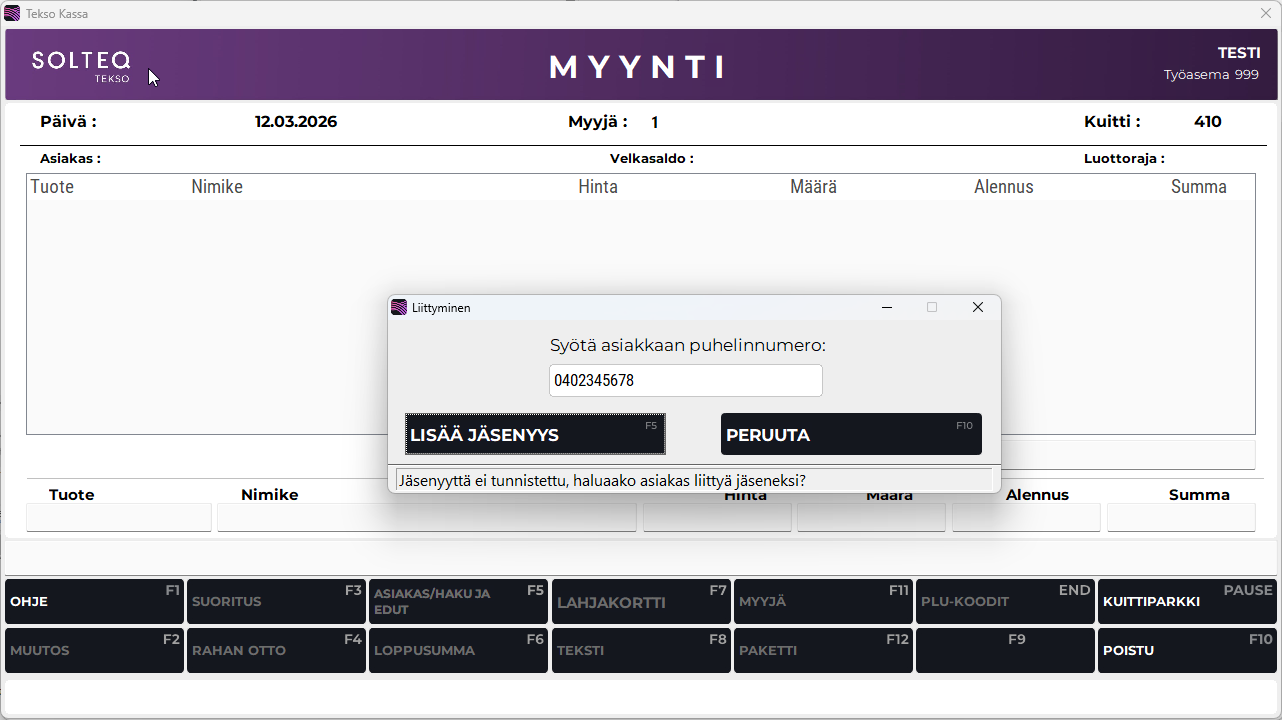
Task: Close the Tekso Kassa main window
Action: (1265, 14)
